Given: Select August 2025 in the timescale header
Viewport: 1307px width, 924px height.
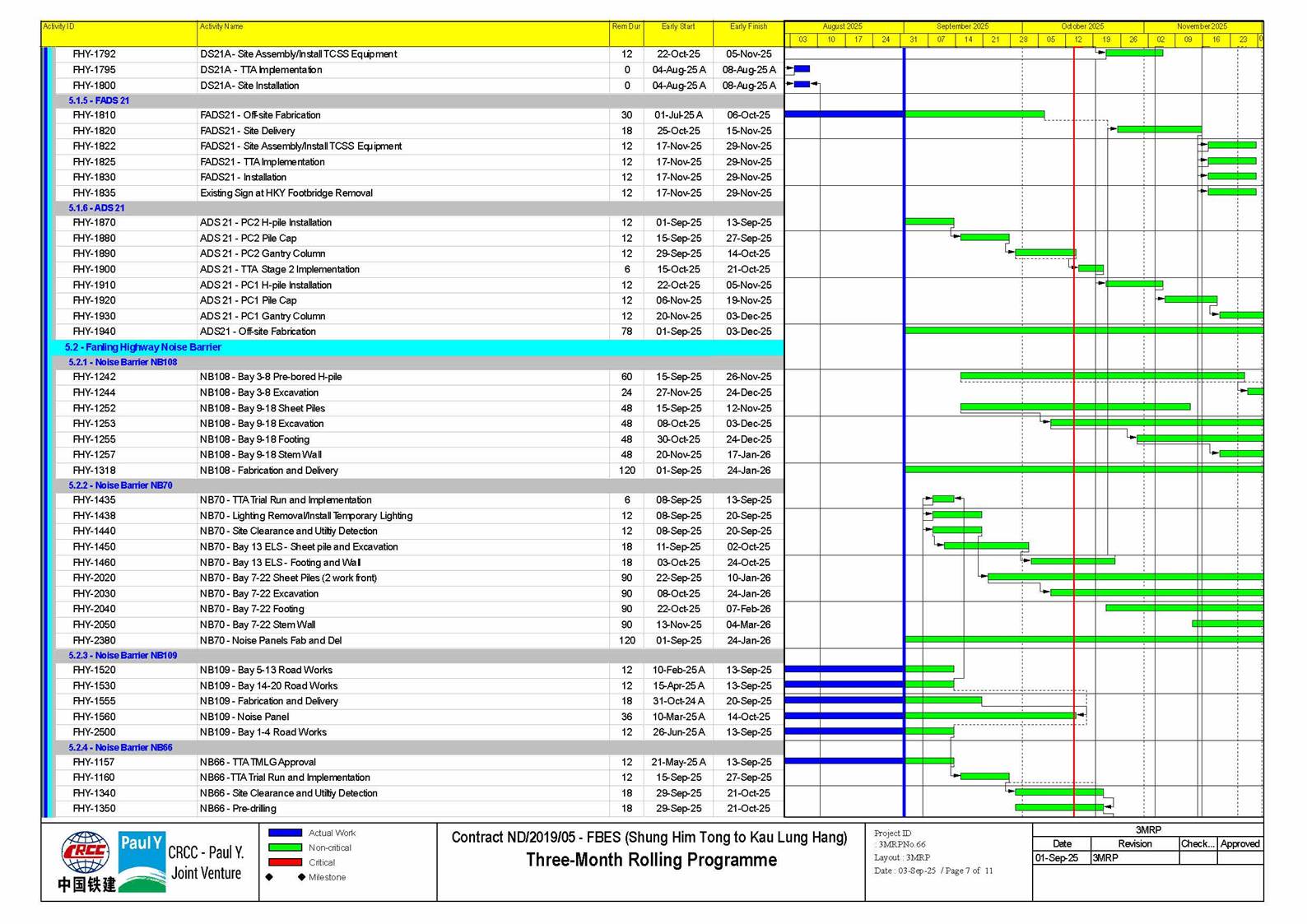Looking at the screenshot, I should (843, 27).
